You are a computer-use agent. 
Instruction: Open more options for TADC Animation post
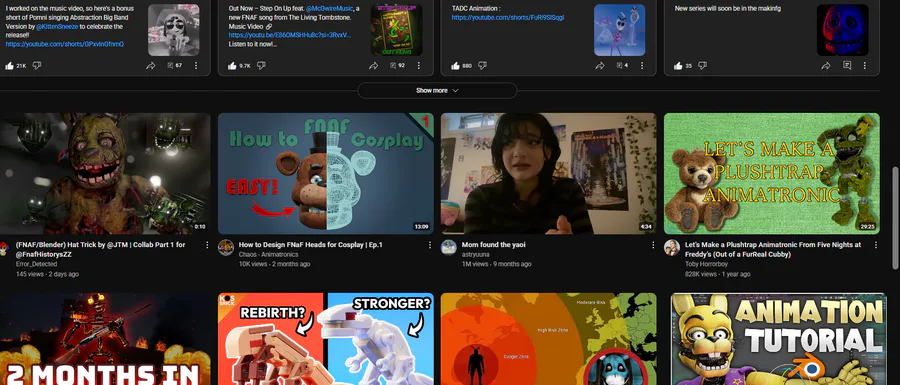pos(642,66)
